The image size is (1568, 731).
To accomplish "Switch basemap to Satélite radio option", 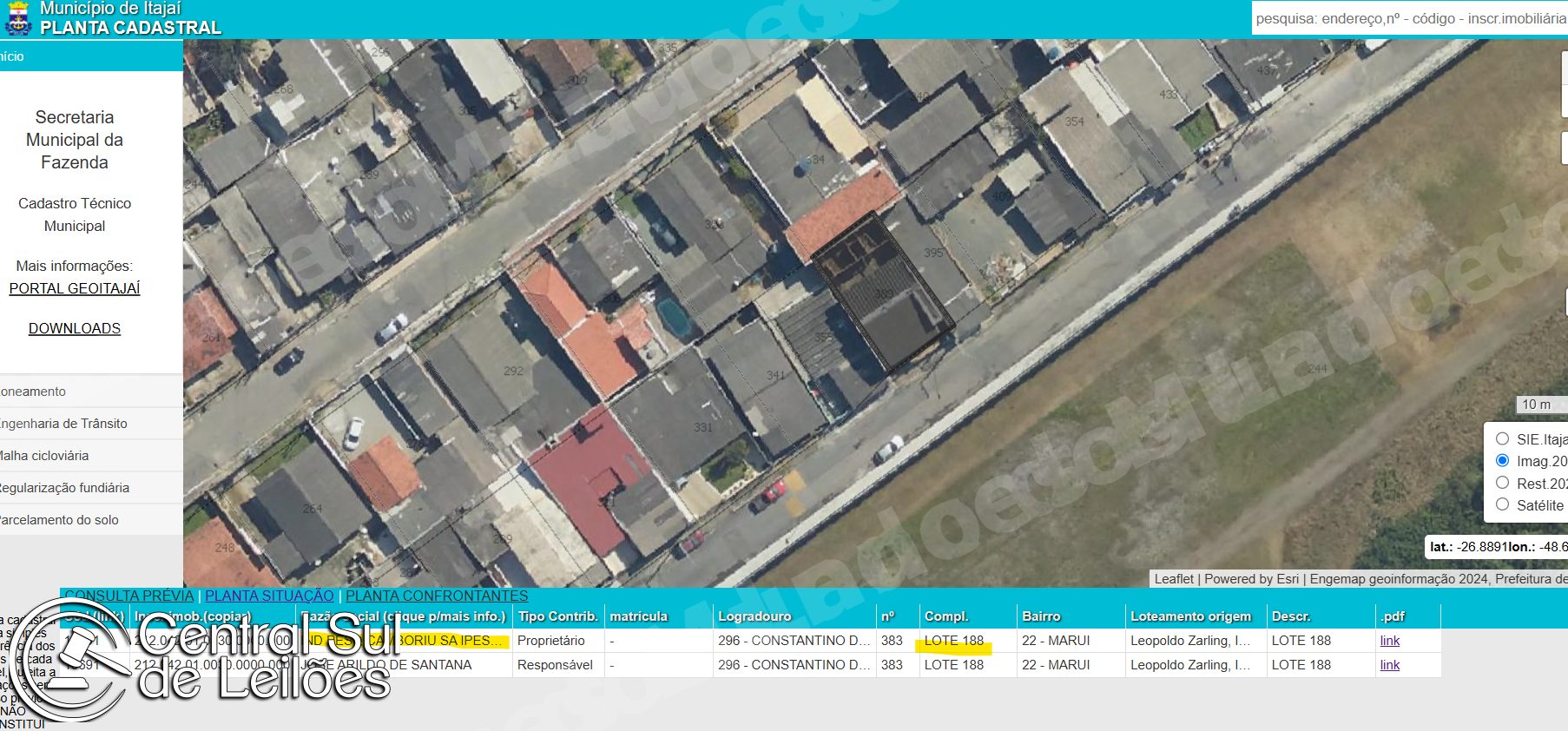I will [1502, 504].
